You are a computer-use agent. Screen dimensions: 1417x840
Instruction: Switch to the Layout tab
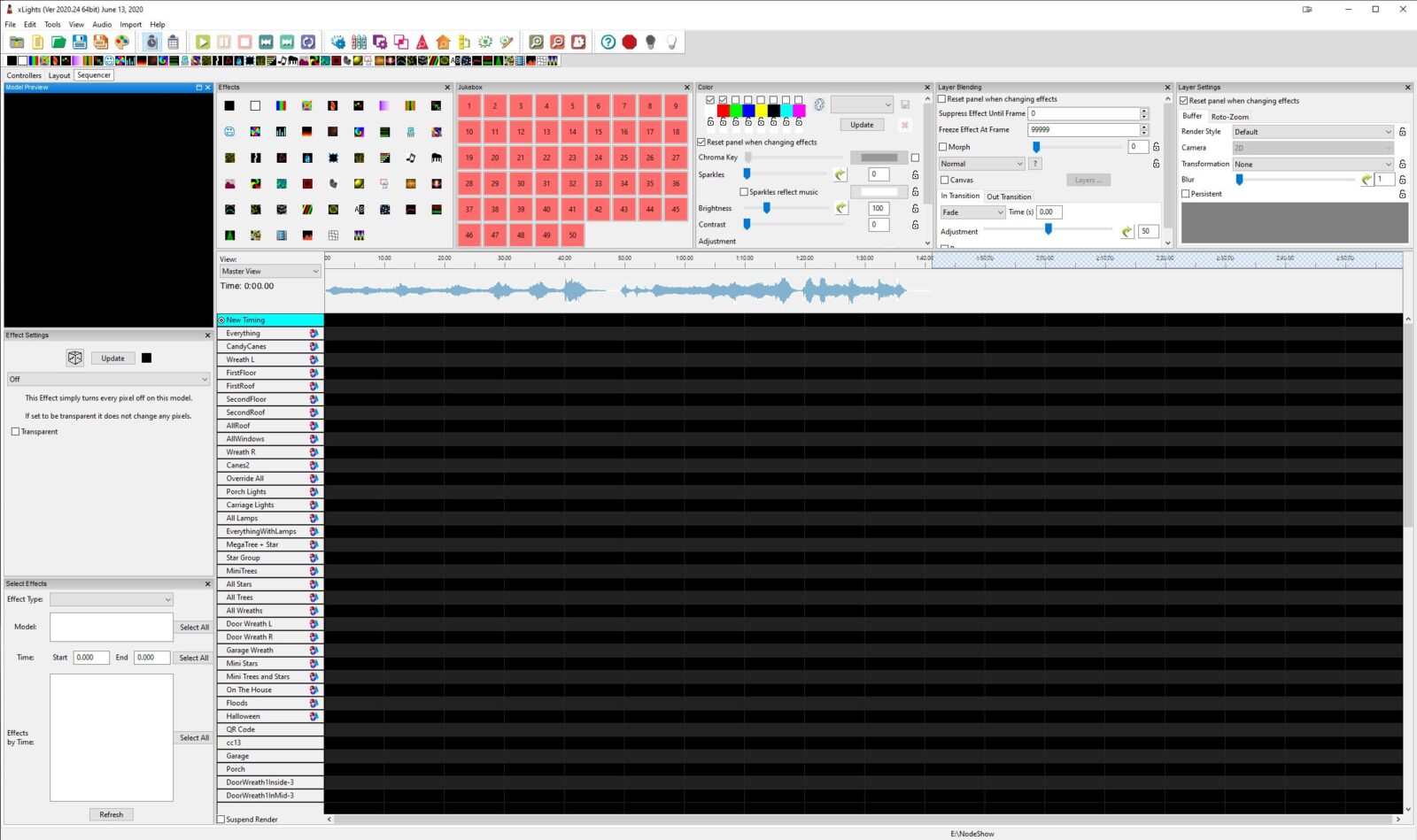pos(59,75)
